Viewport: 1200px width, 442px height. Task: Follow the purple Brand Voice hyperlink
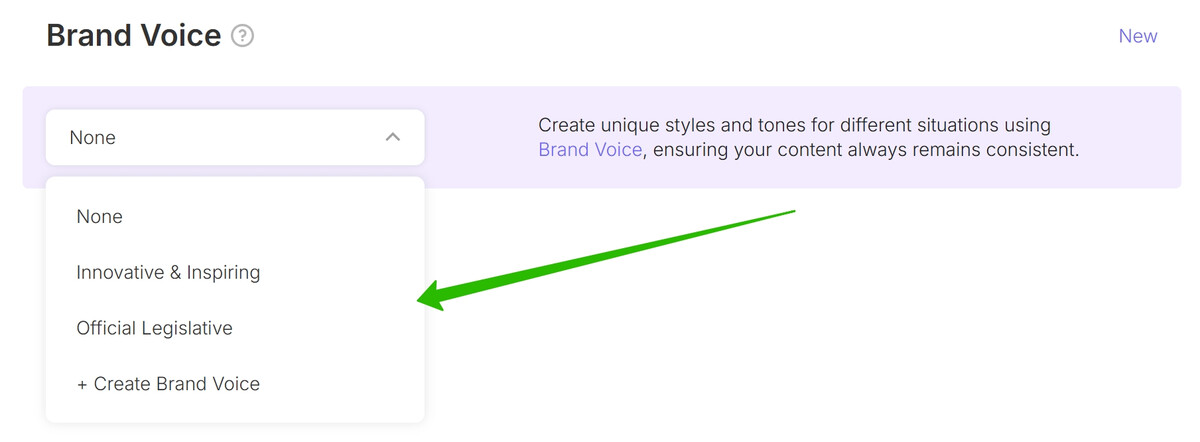pyautogui.click(x=590, y=151)
